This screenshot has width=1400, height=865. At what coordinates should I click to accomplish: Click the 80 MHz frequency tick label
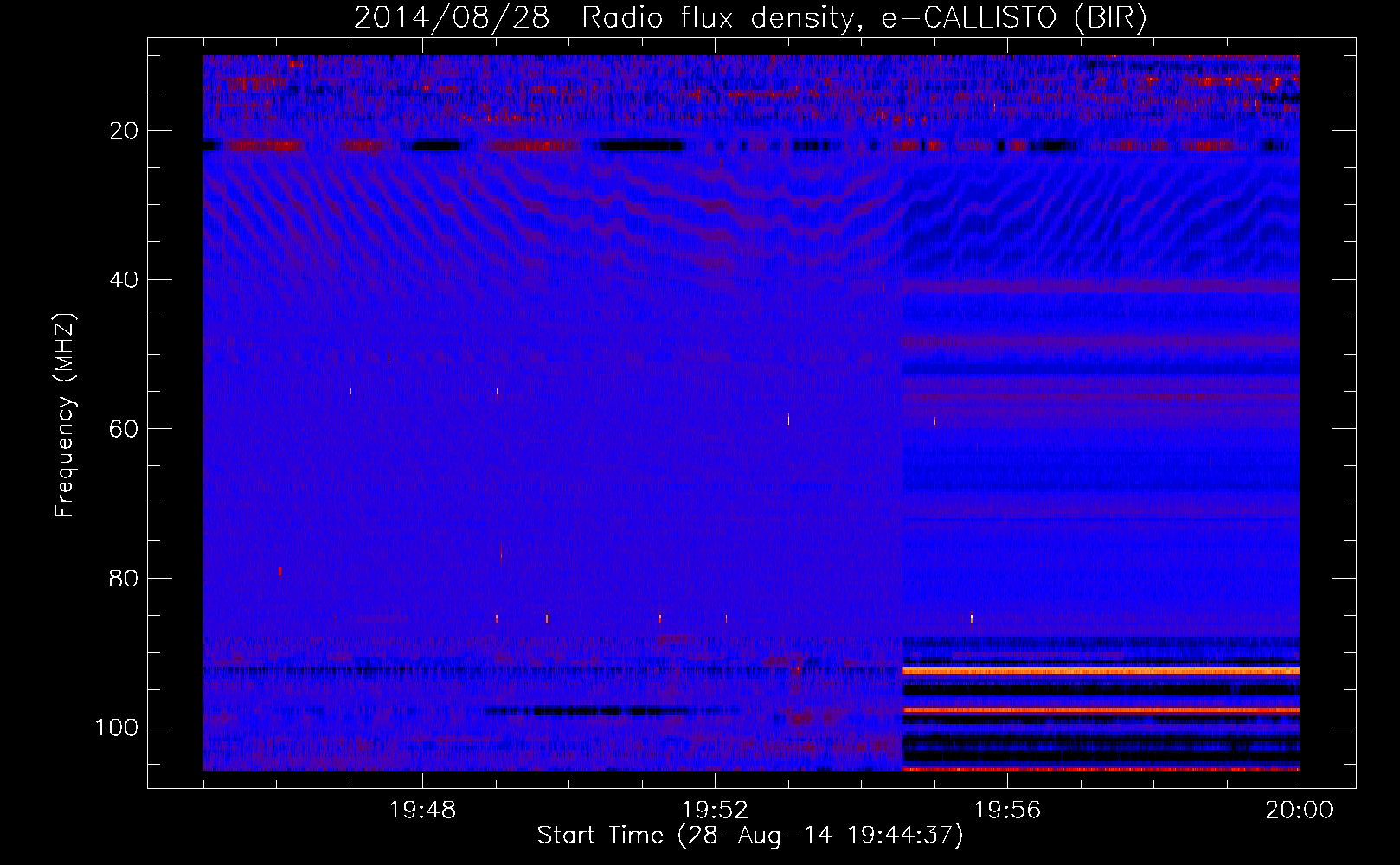click(124, 579)
